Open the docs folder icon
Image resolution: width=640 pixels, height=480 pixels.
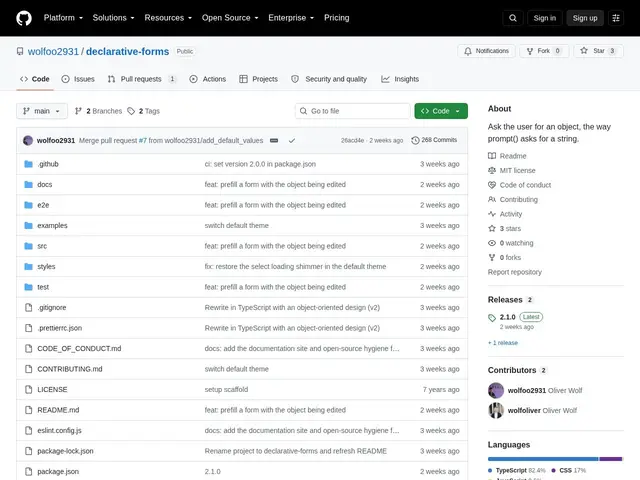28,184
